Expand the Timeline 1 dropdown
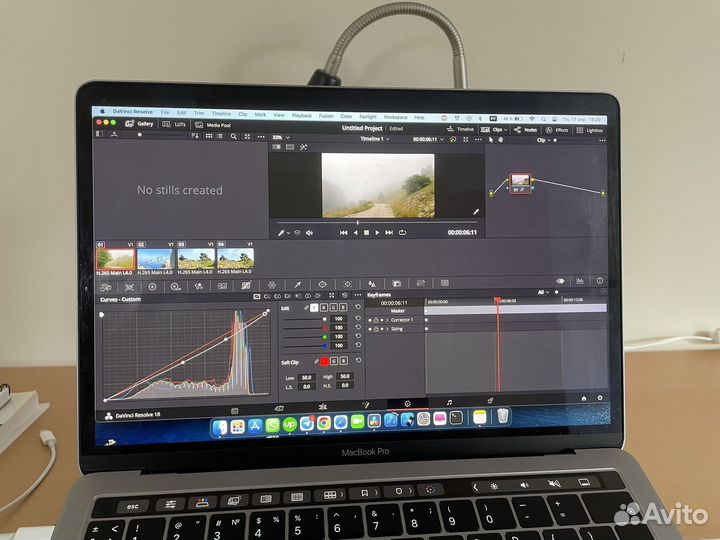The height and width of the screenshot is (540, 720). pos(375,139)
